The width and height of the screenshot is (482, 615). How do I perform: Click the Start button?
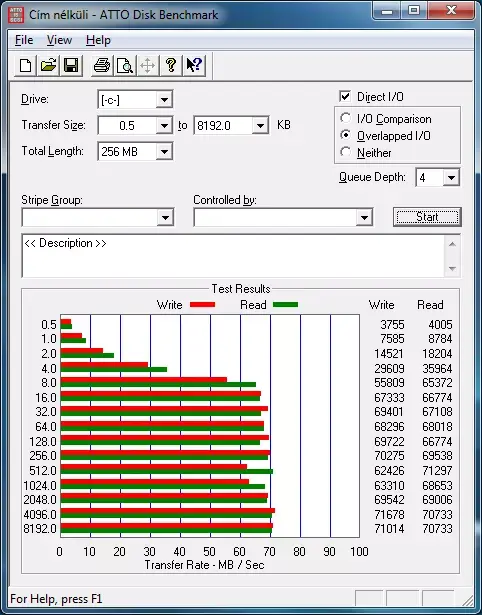coord(427,217)
